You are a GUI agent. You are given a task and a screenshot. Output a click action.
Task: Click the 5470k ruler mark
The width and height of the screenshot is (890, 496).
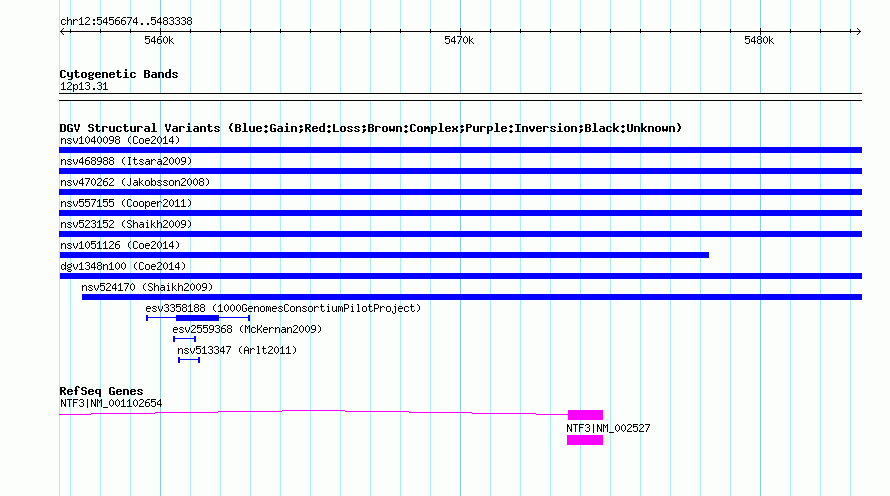pos(459,40)
